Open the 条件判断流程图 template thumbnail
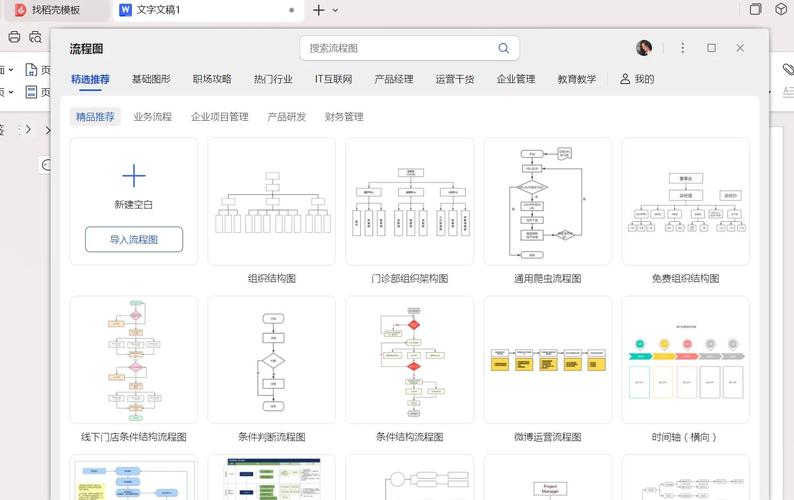Image resolution: width=794 pixels, height=500 pixels. point(271,360)
